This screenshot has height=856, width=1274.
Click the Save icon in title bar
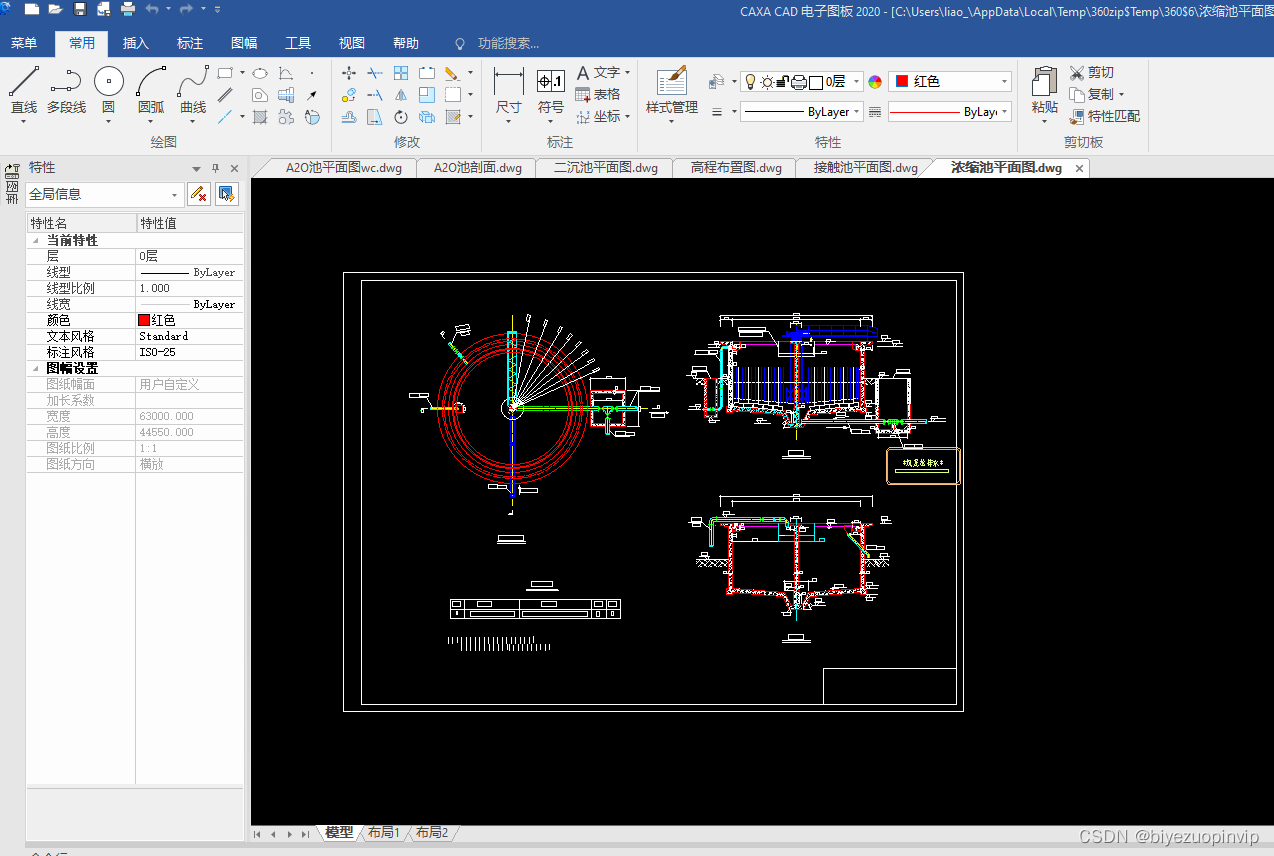pyautogui.click(x=80, y=9)
